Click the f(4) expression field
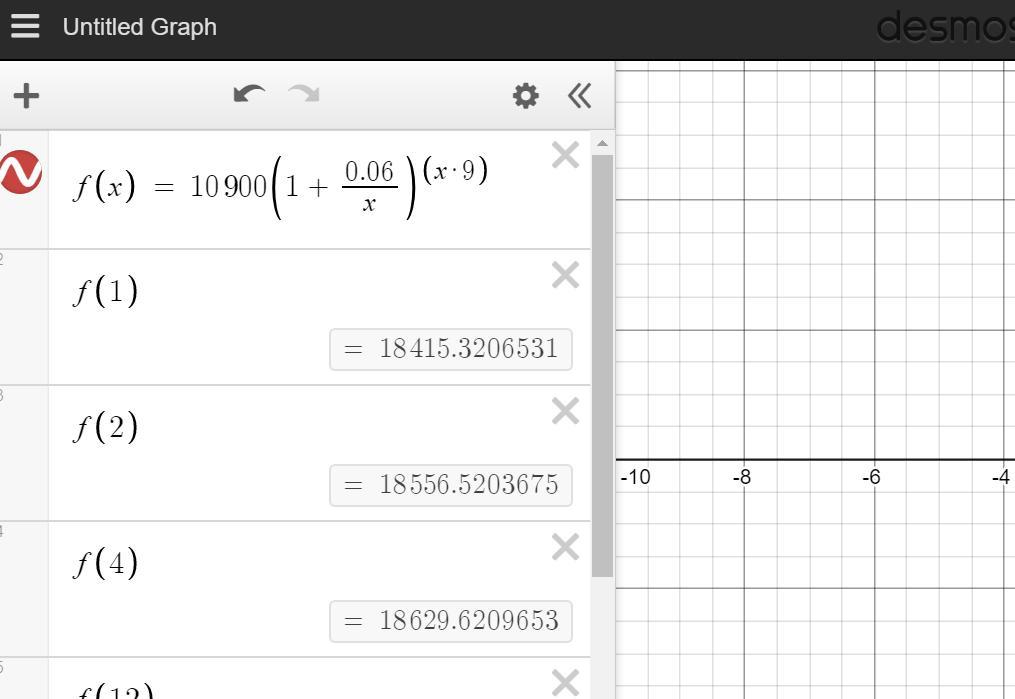The image size is (1015, 699). pos(320,589)
